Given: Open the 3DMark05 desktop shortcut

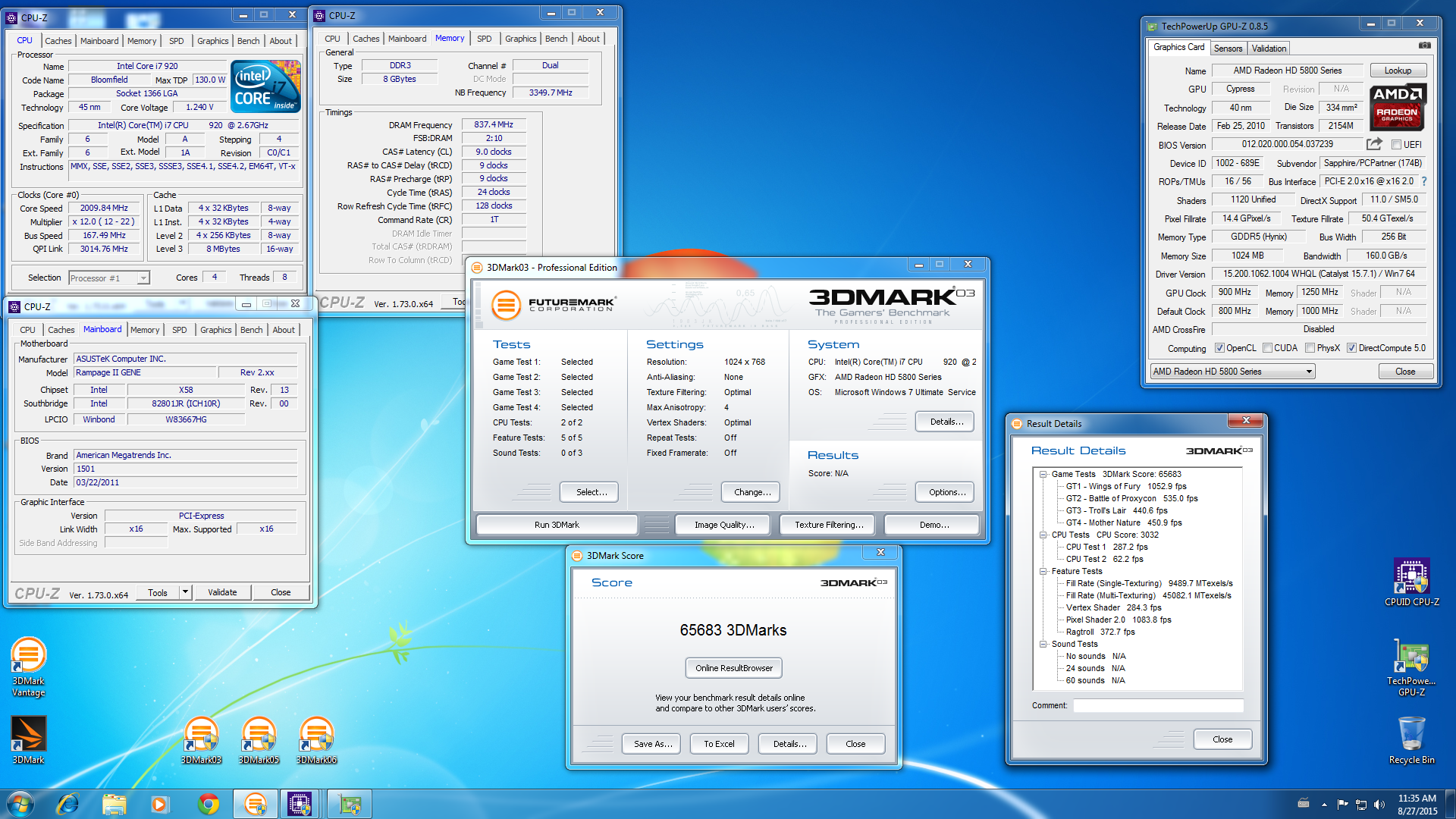Looking at the screenshot, I should [259, 740].
